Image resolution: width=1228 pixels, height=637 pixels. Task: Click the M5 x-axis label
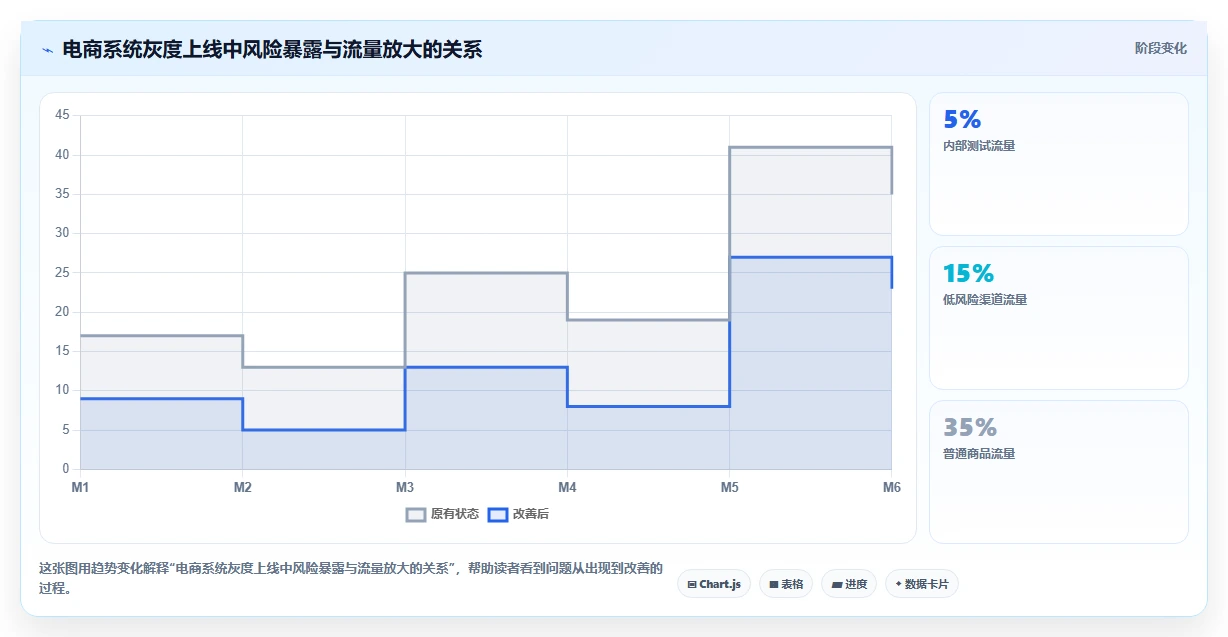click(x=729, y=487)
